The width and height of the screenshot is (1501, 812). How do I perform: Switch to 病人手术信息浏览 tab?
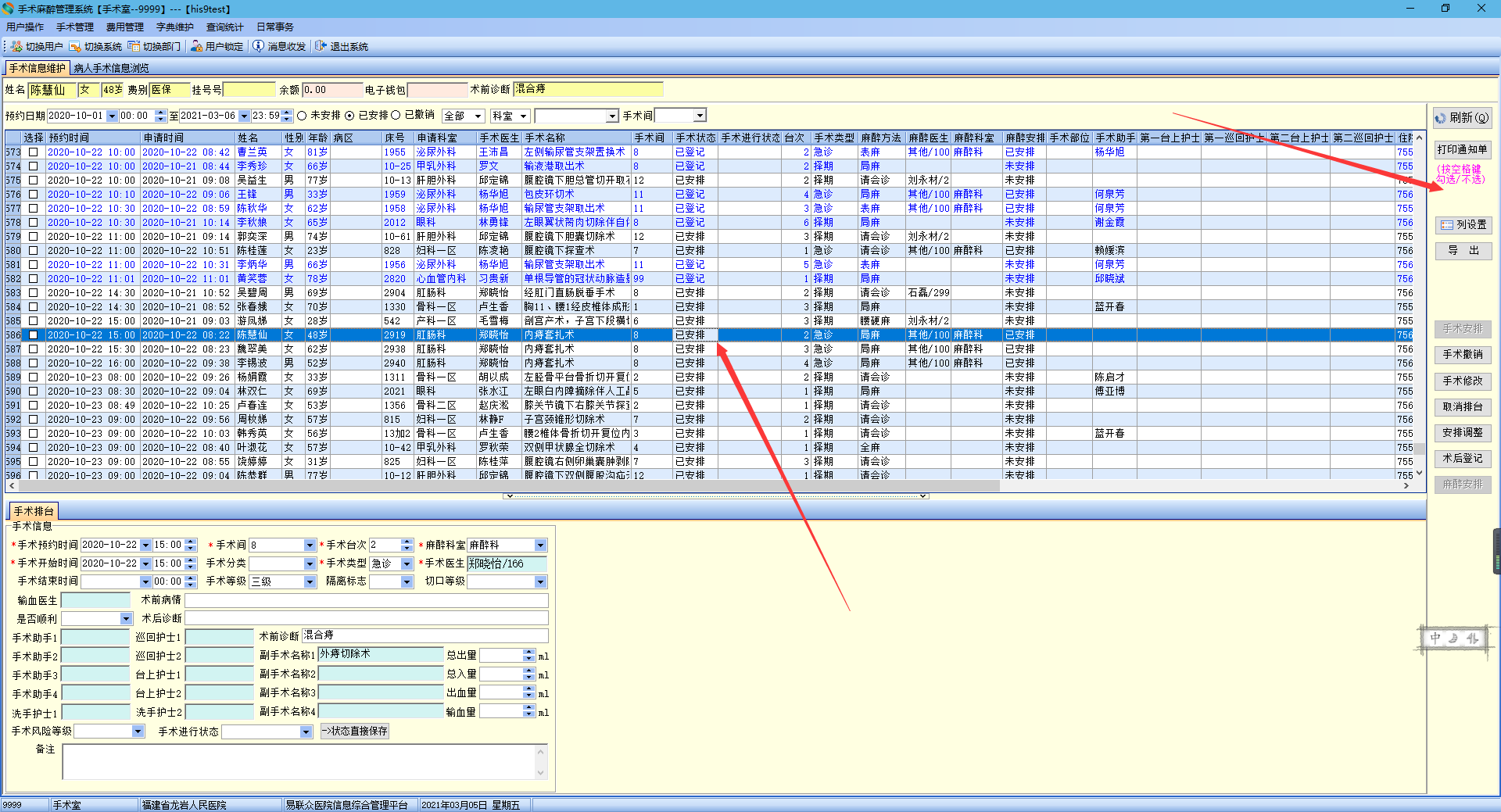click(111, 69)
